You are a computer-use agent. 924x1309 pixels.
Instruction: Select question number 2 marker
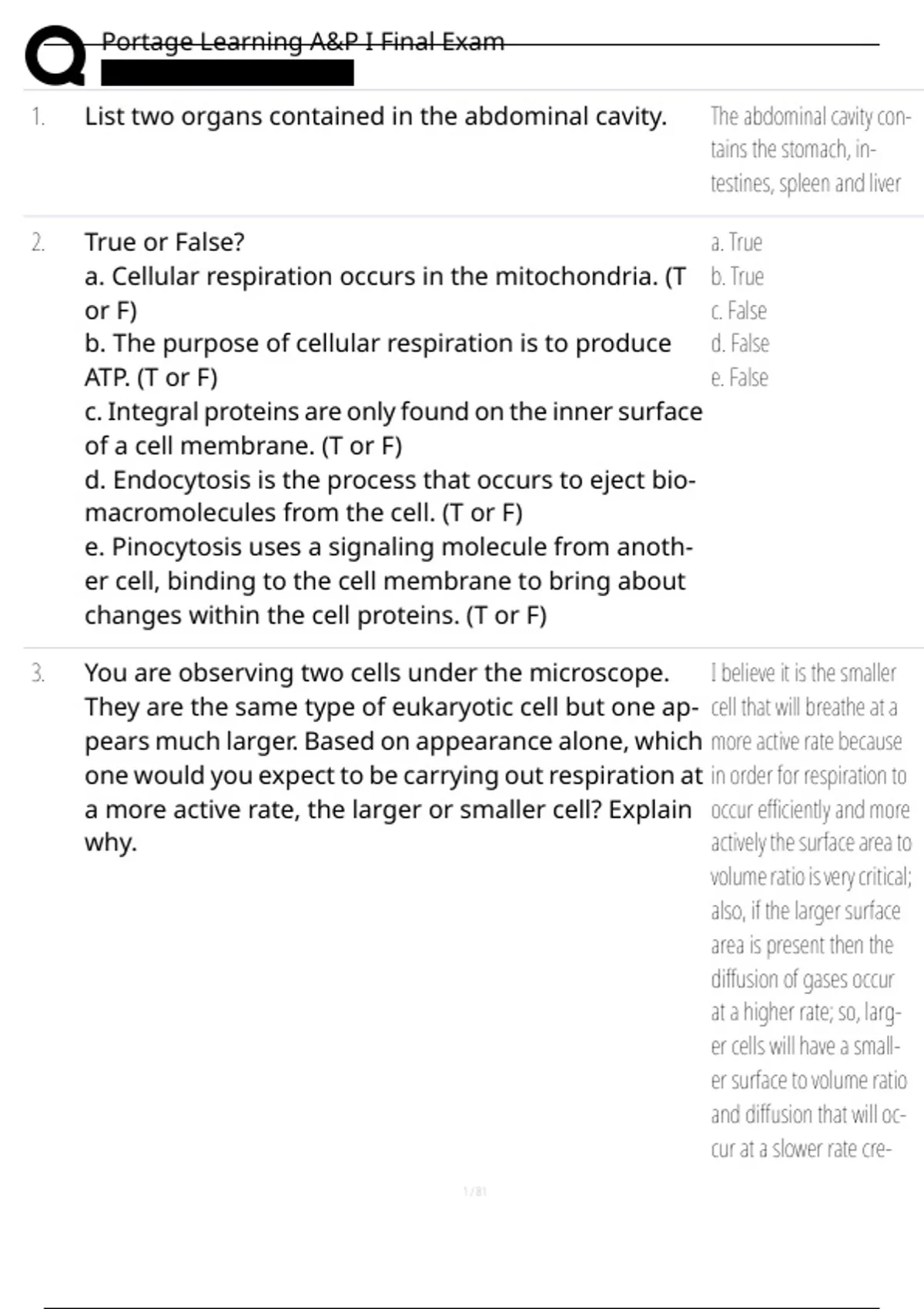tap(38, 243)
